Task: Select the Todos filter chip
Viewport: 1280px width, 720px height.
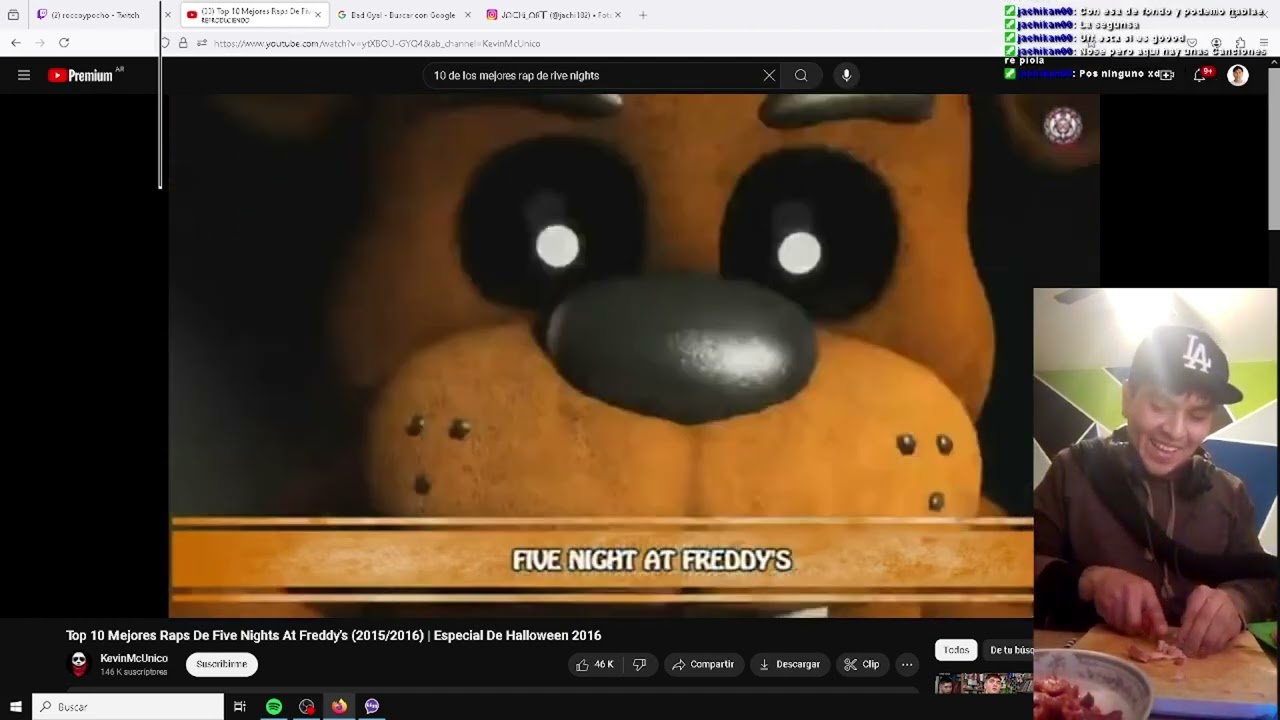Action: (956, 650)
